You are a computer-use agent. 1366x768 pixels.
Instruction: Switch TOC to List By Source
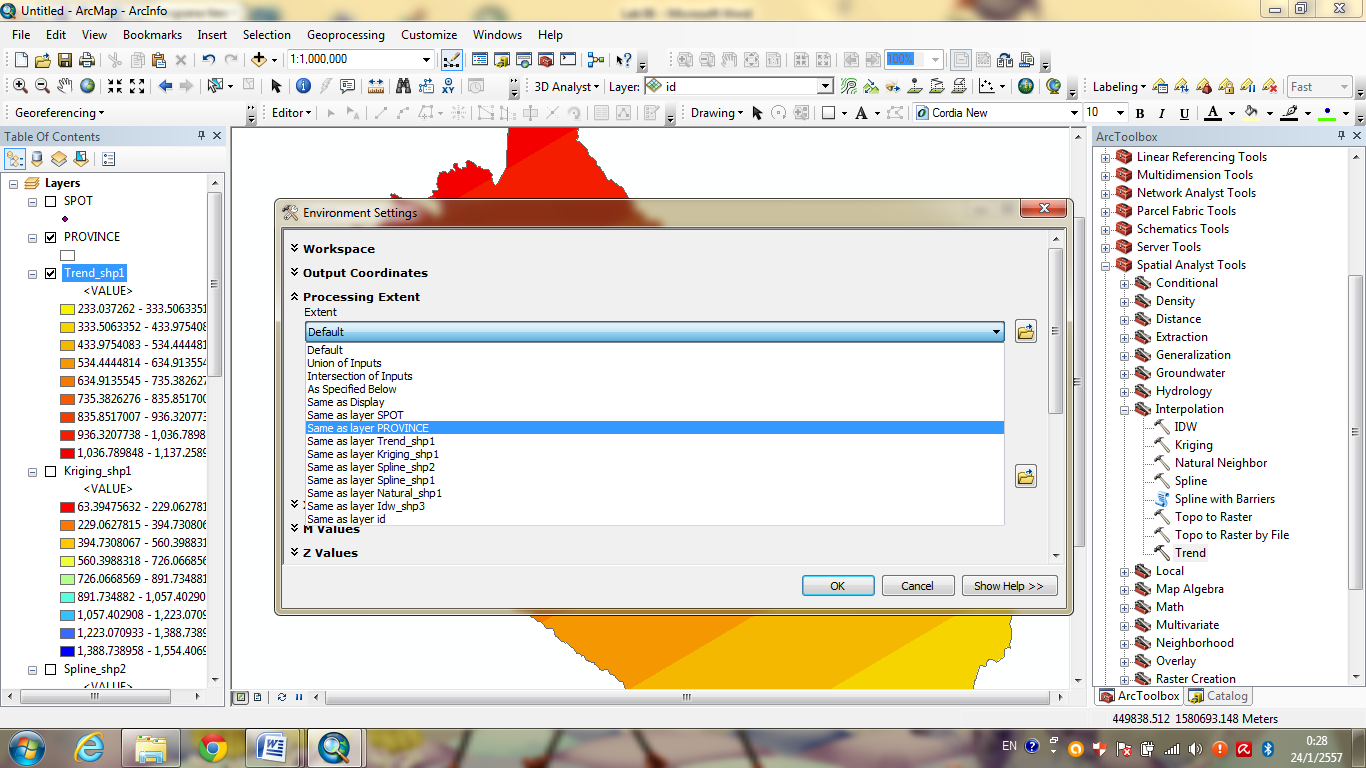point(37,158)
